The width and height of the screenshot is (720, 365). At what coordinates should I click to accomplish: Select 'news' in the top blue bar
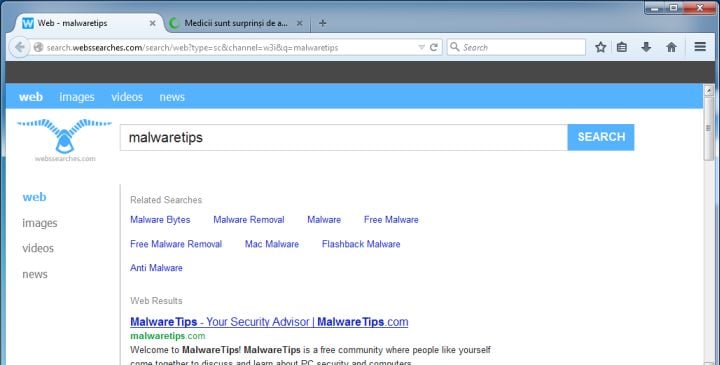coord(172,97)
